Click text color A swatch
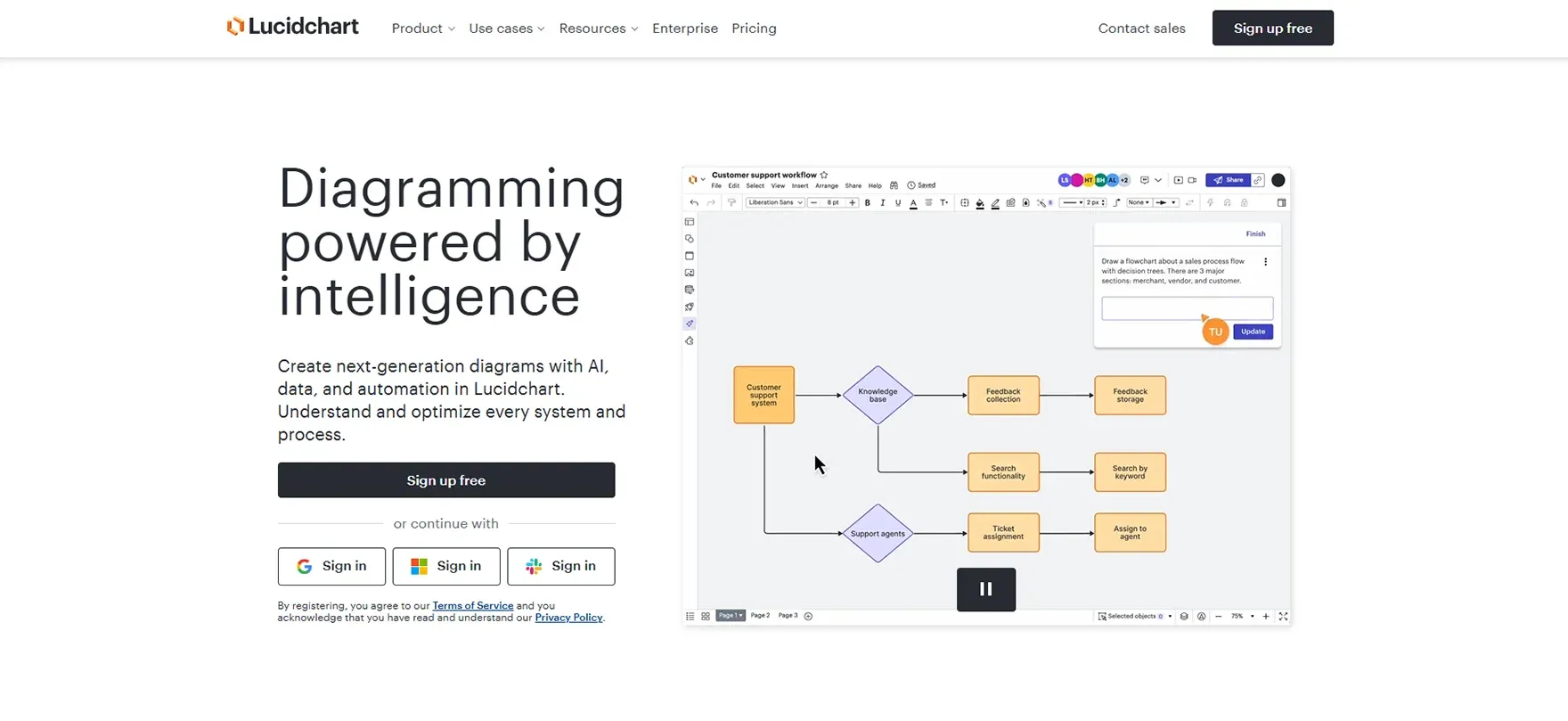 [x=913, y=203]
